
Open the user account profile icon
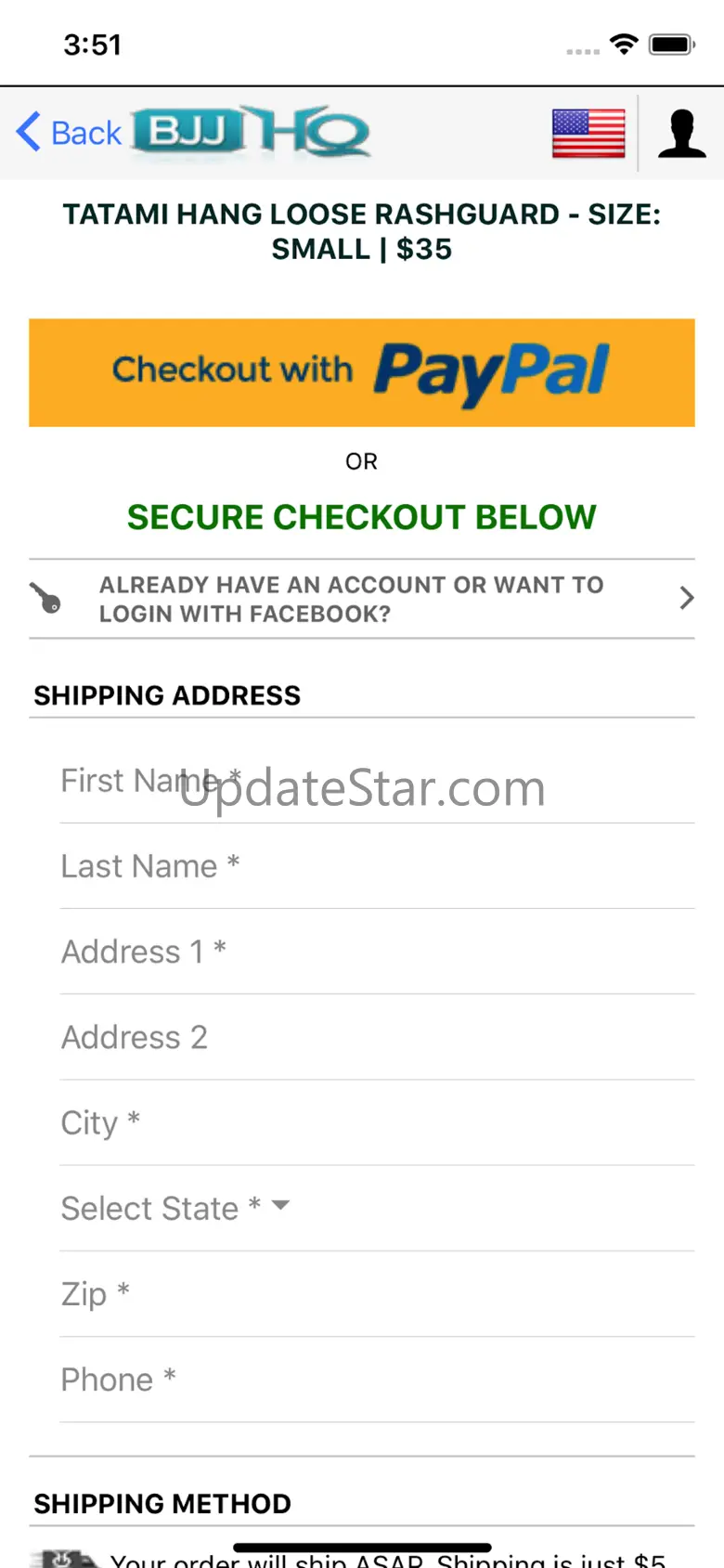tap(682, 134)
